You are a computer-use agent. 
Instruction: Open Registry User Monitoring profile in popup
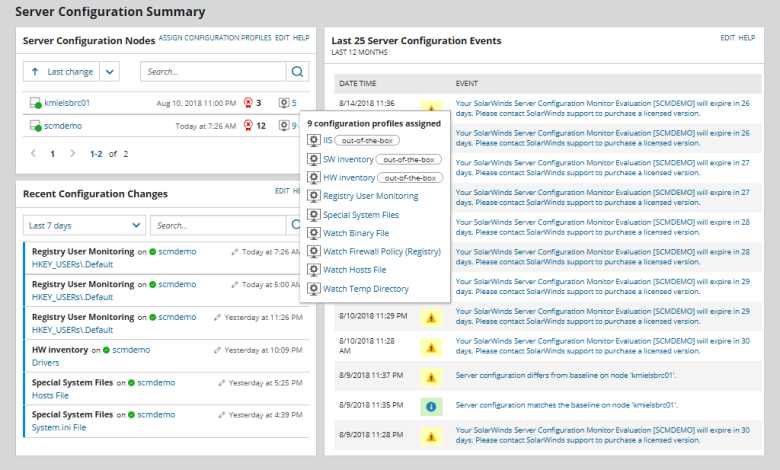click(x=371, y=196)
